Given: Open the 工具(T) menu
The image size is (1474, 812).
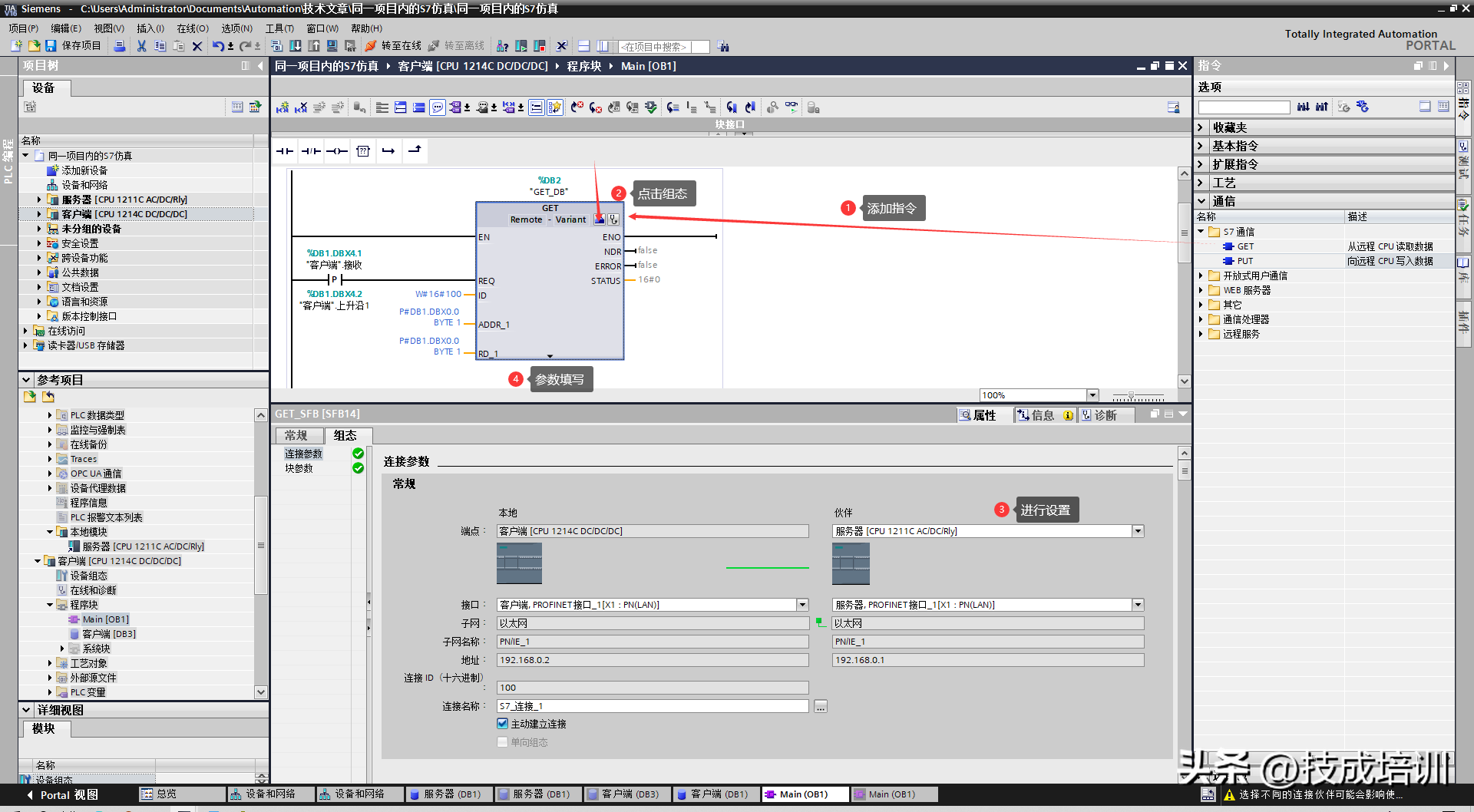Looking at the screenshot, I should pos(279,28).
